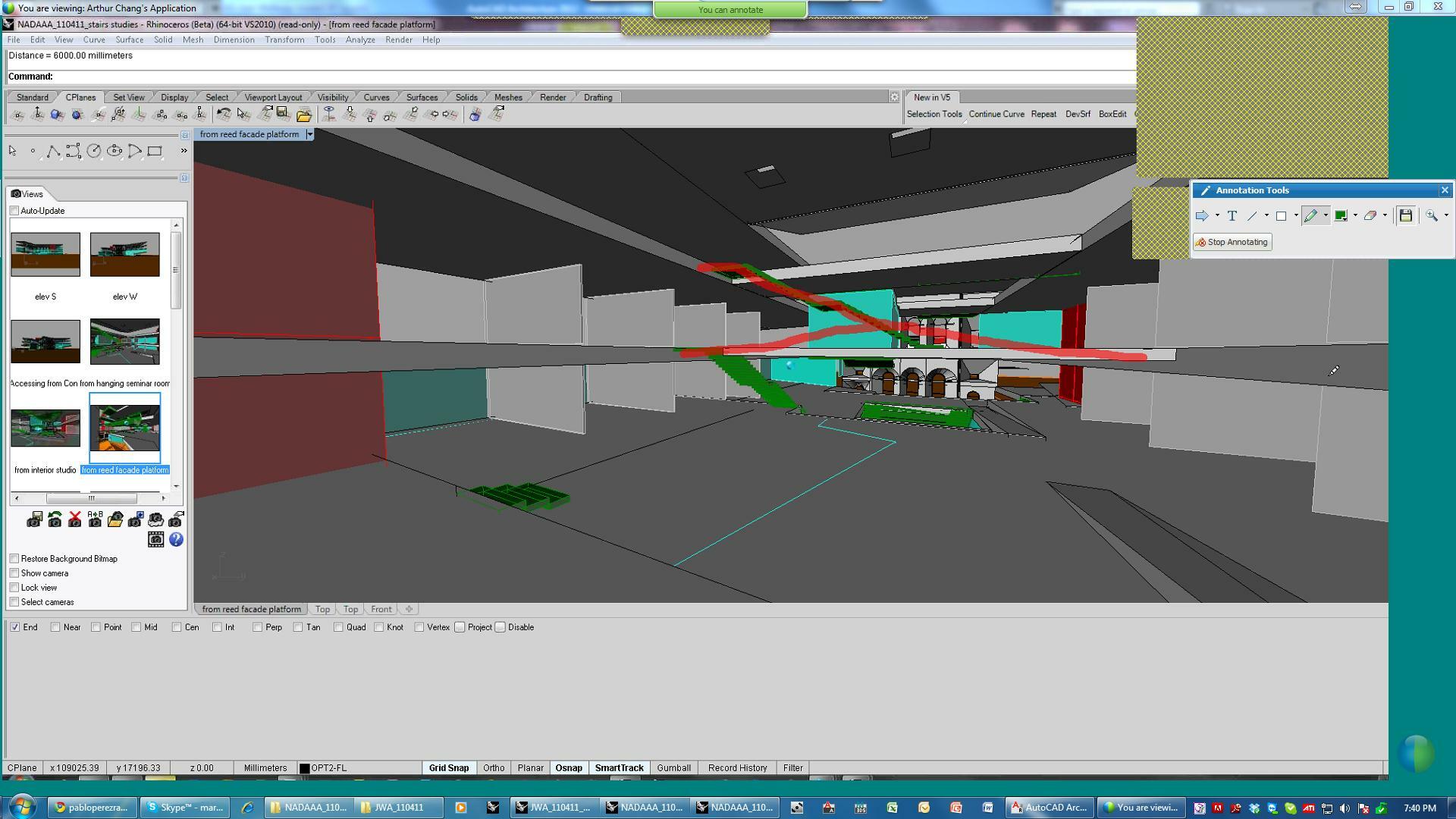Toggle the Near osnap checkbox
Image resolution: width=1456 pixels, height=819 pixels.
pyautogui.click(x=55, y=627)
